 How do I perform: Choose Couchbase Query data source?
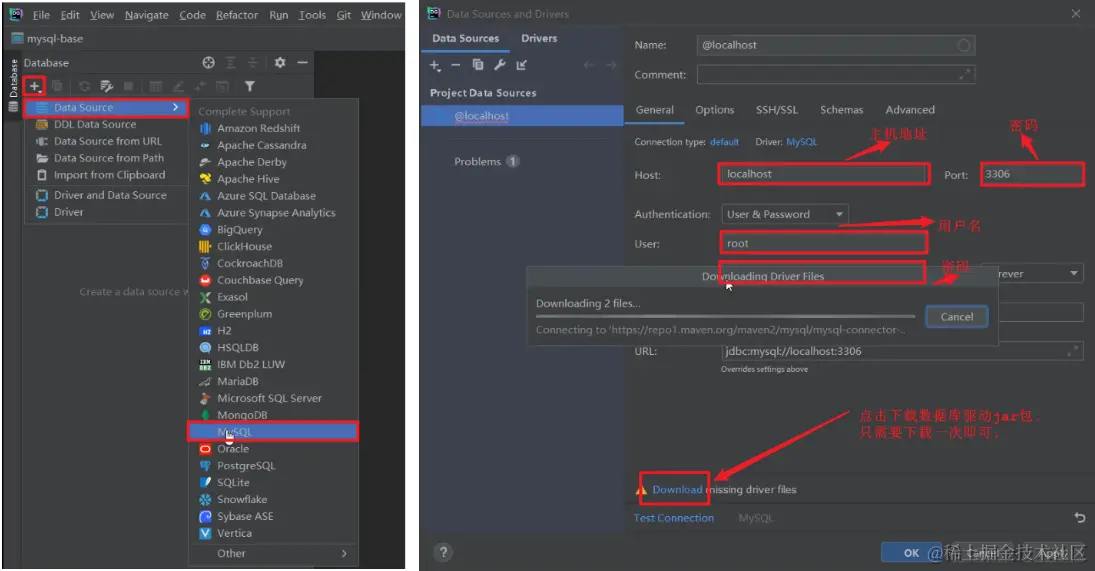273,280
